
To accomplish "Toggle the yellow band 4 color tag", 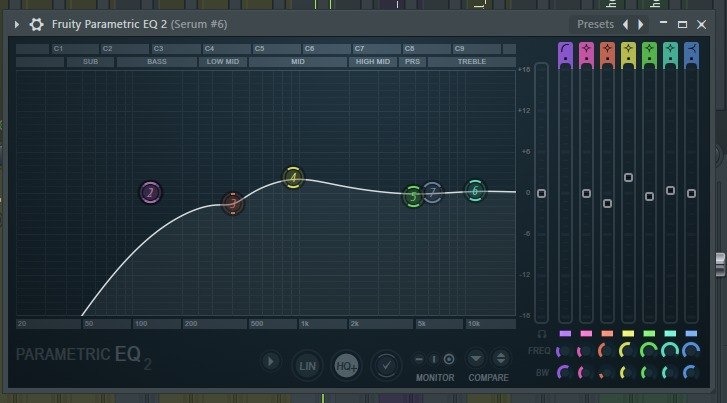I will [x=628, y=333].
